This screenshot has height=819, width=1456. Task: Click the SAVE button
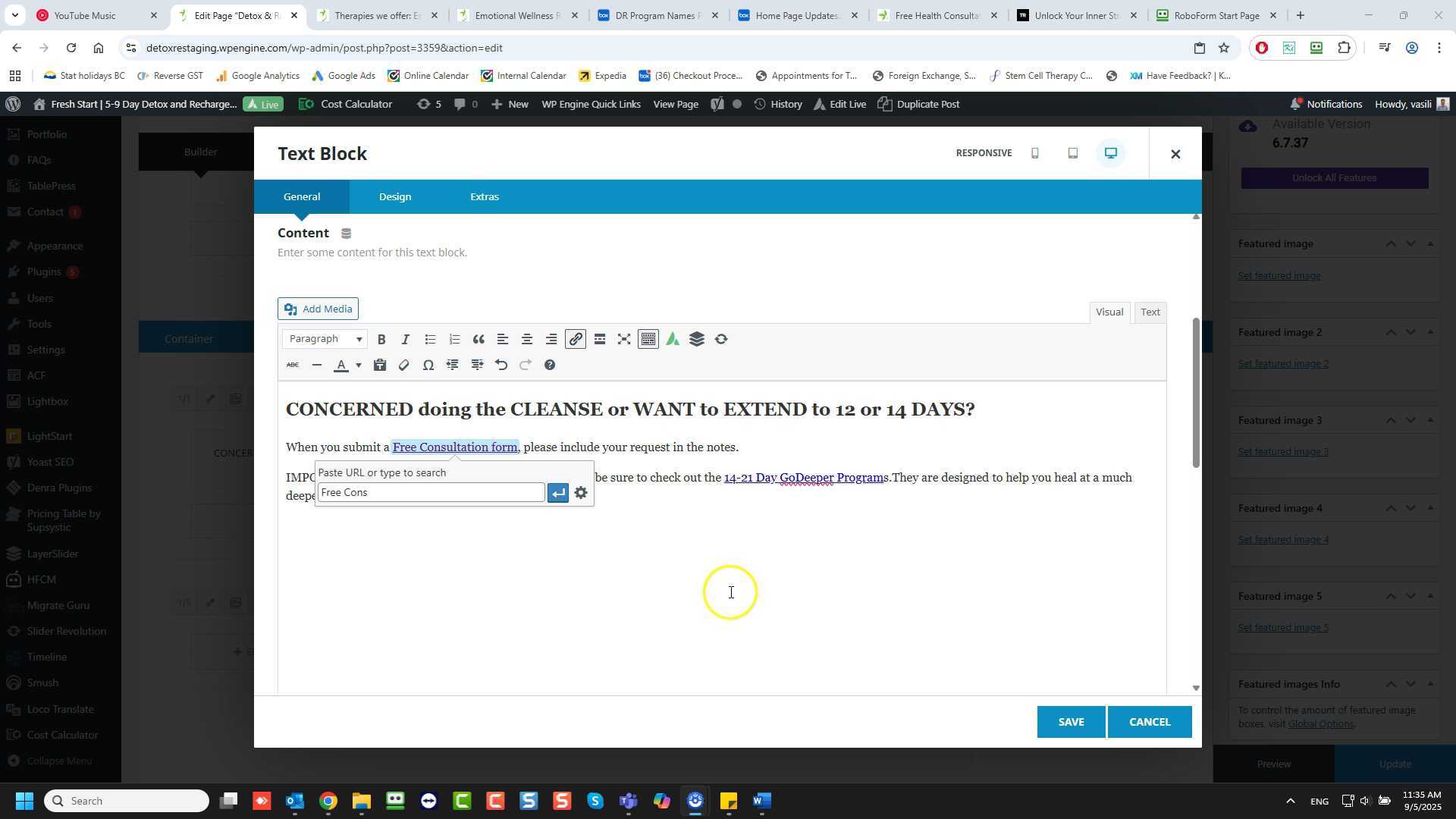click(1071, 722)
